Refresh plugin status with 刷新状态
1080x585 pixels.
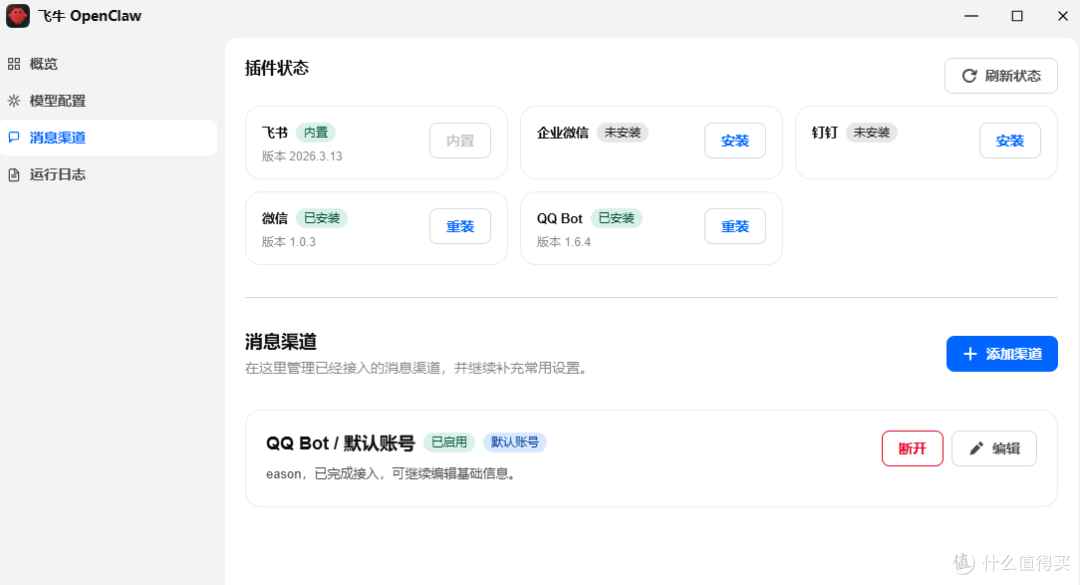coord(1001,76)
